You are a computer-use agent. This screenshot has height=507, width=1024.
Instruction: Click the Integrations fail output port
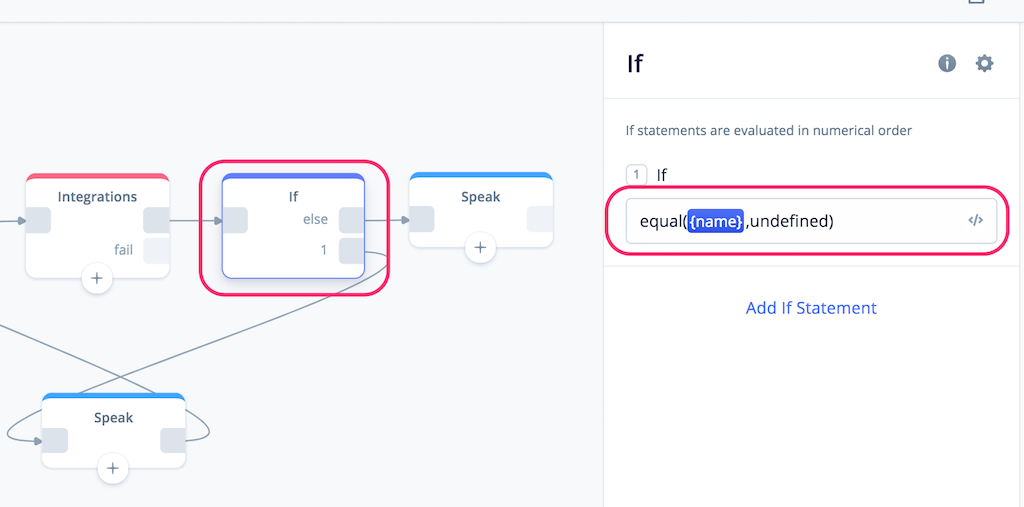click(x=156, y=251)
